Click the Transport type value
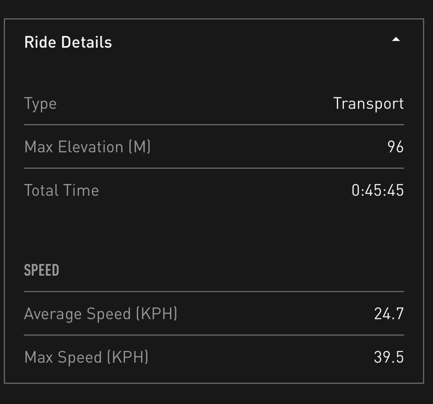The width and height of the screenshot is (433, 404). tap(368, 104)
